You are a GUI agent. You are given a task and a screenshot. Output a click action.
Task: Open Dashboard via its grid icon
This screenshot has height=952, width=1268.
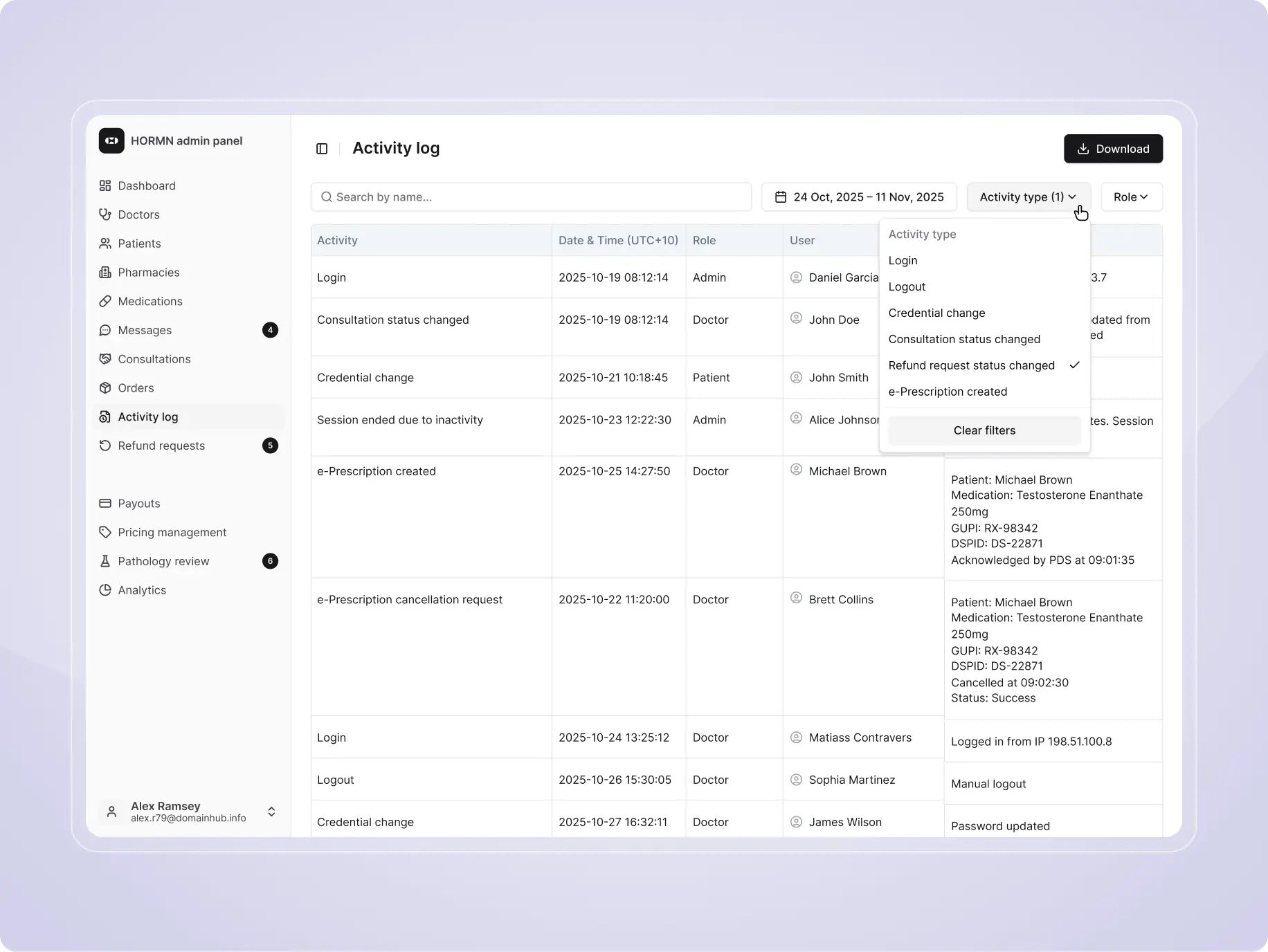click(105, 185)
